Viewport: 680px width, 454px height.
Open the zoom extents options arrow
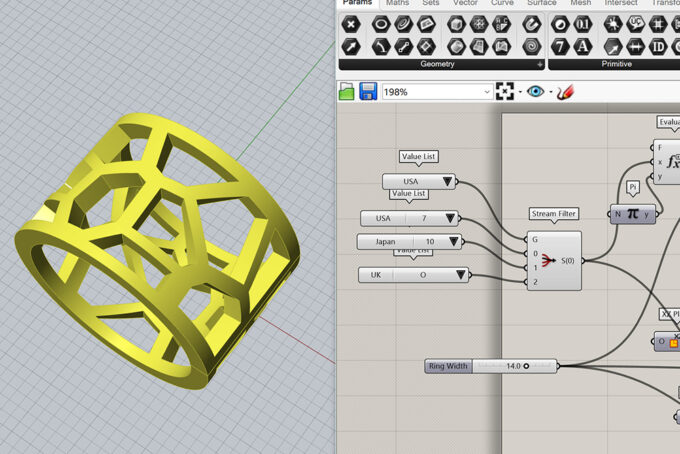[520, 92]
